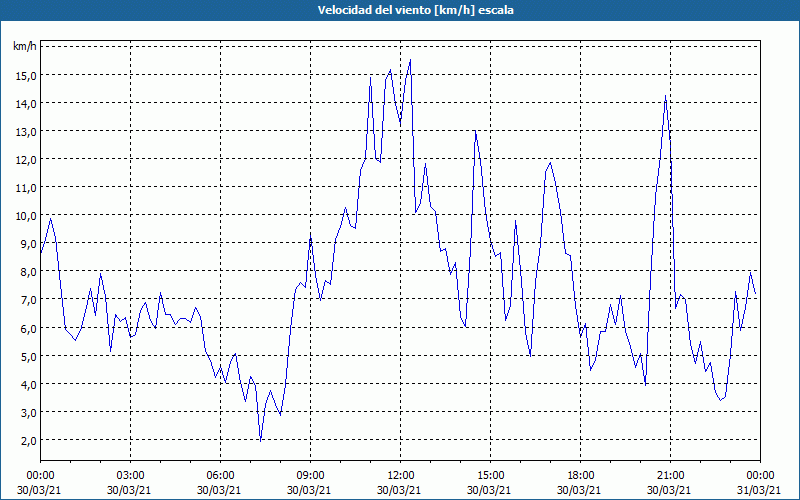Click the chart title 'Velocidad del viento [km/h] escala'
This screenshot has height=500, width=800.
click(415, 10)
